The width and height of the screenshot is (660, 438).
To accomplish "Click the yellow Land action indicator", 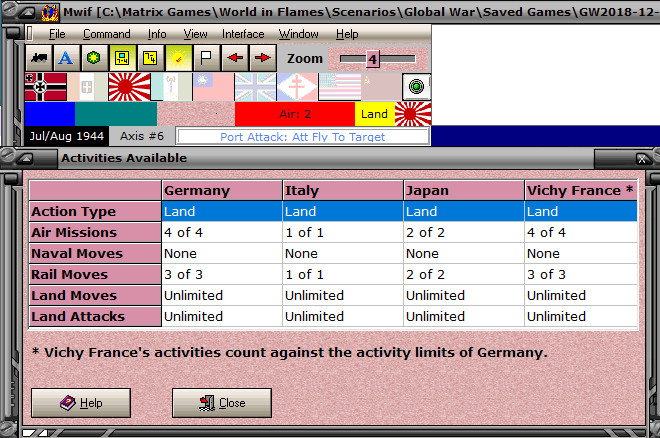I will coord(375,114).
